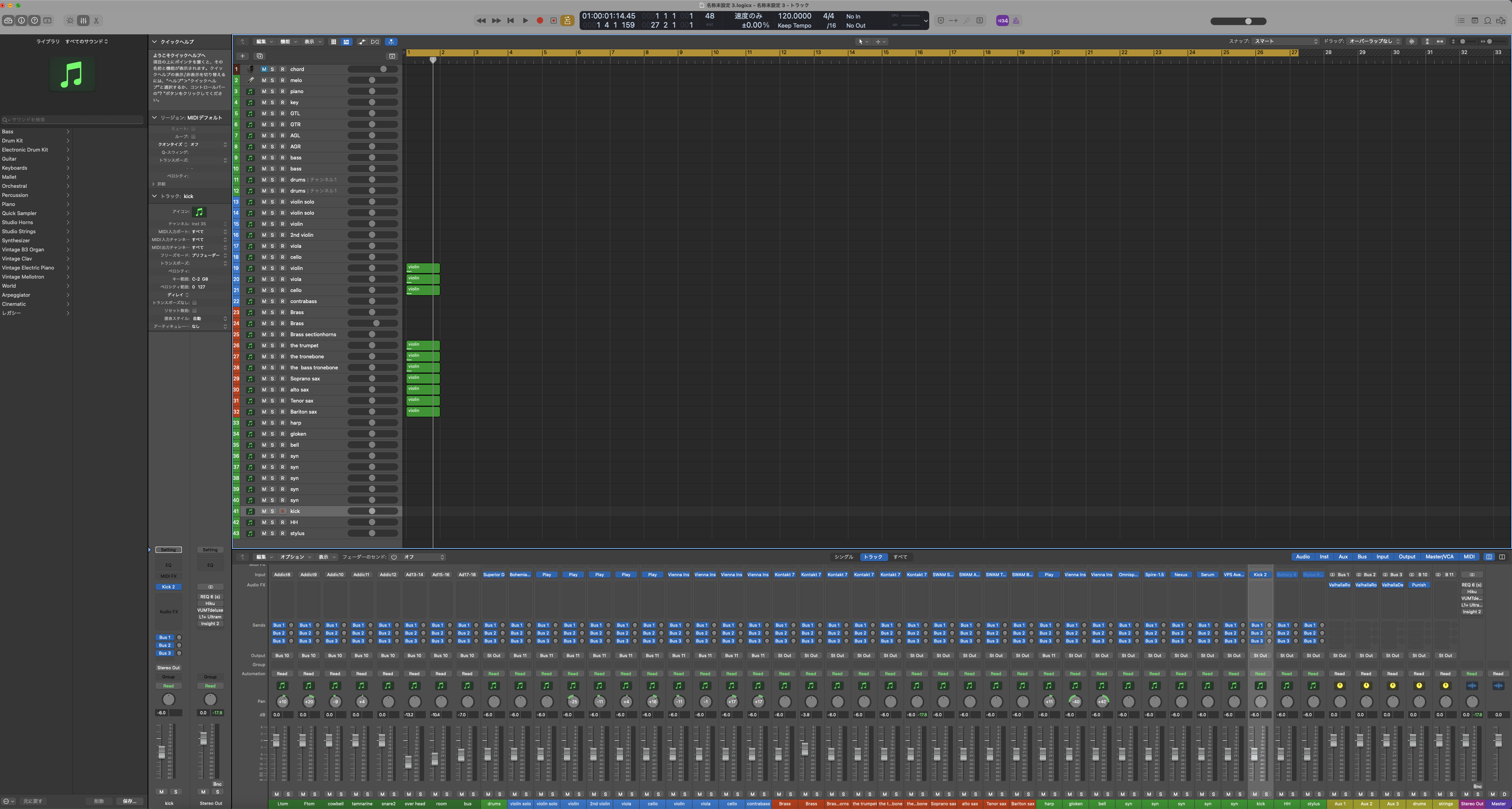Mute the piano track
Image resolution: width=1512 pixels, height=809 pixels.
click(x=265, y=91)
